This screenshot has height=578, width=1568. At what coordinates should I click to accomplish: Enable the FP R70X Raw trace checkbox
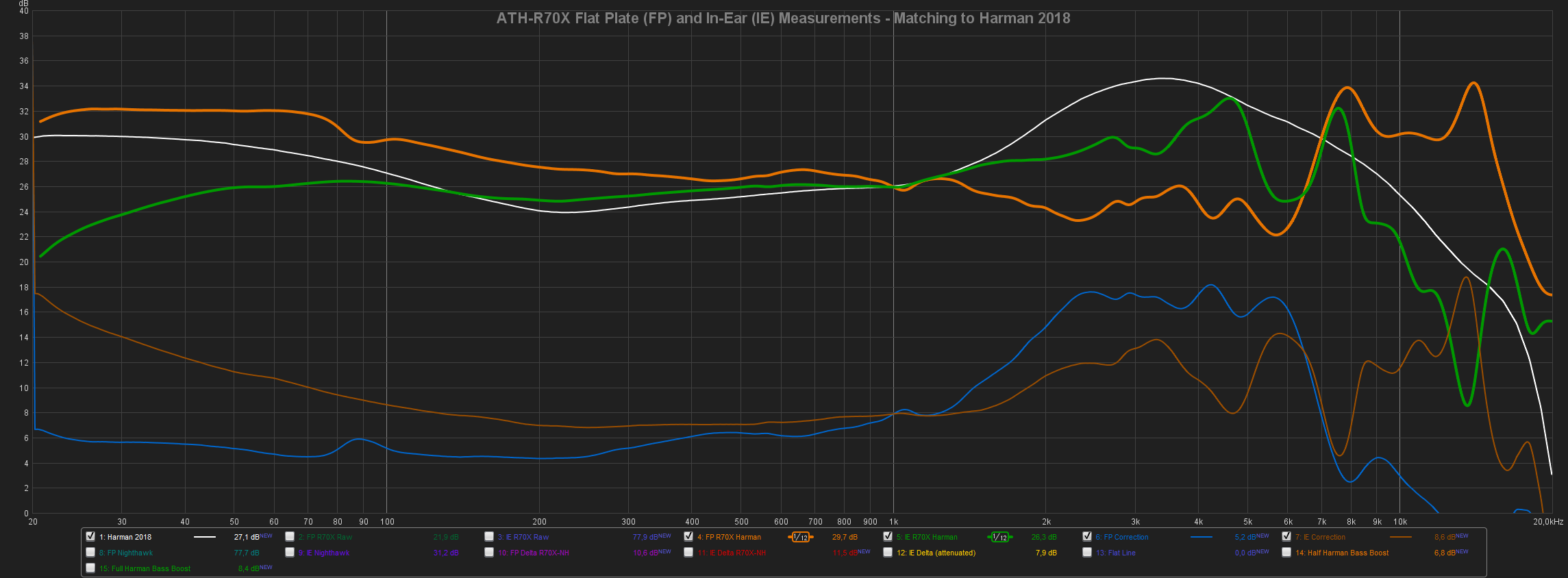pyautogui.click(x=290, y=536)
